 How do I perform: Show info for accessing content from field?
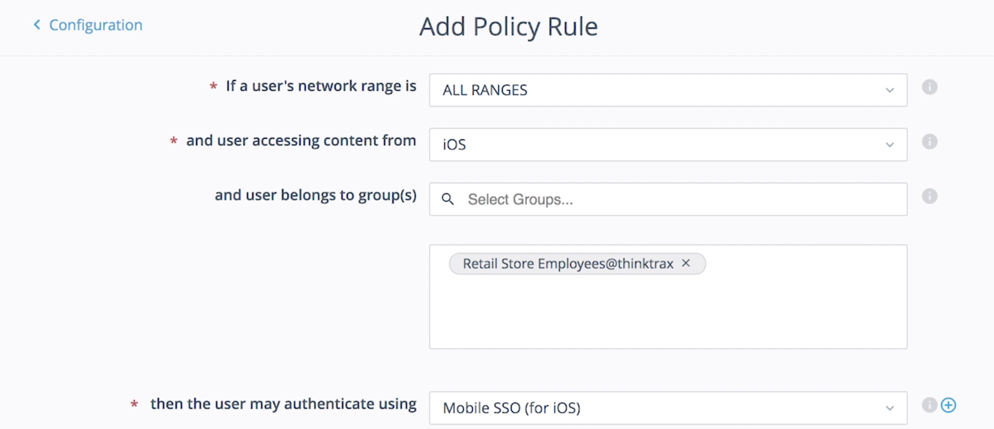coord(929,142)
